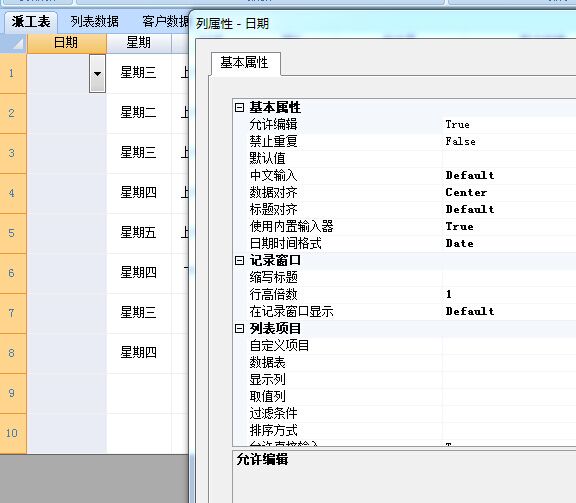Click the empty value field of 默认值

coord(509,158)
